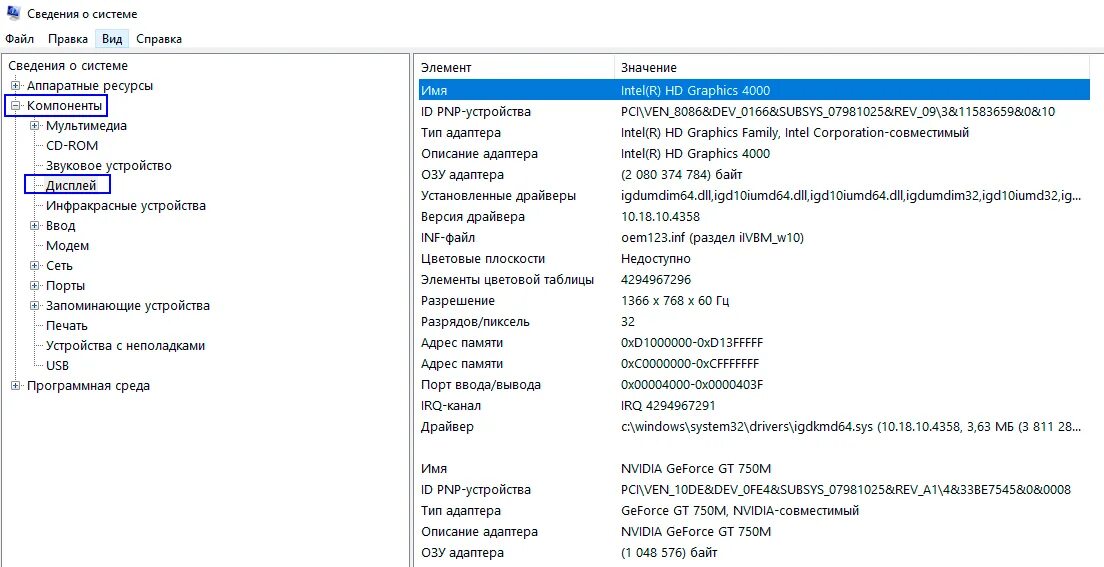Open the Справка menu
1104x567 pixels.
[158, 39]
